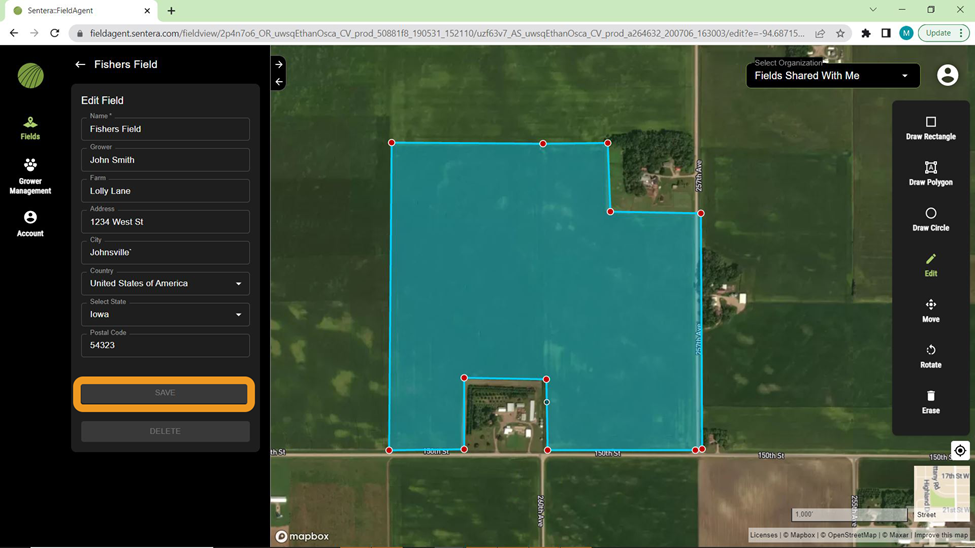Collapse side panel with arrow toggle
The image size is (975, 548).
[x=279, y=82]
